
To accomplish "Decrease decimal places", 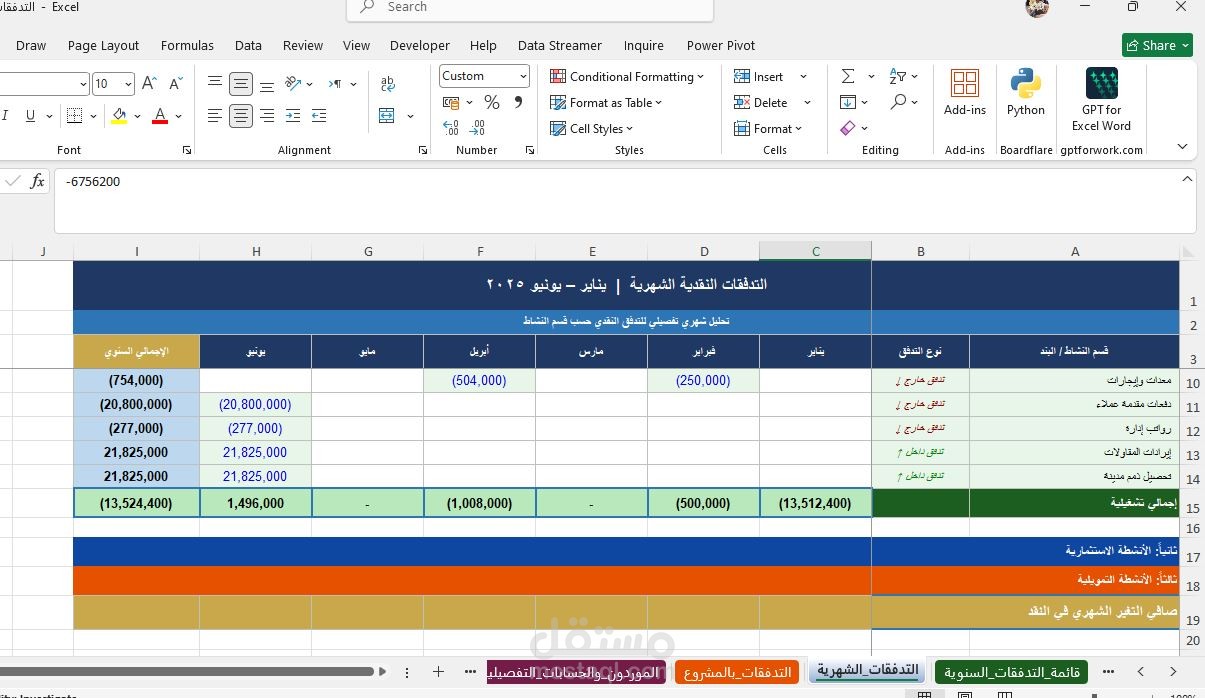I will [477, 127].
